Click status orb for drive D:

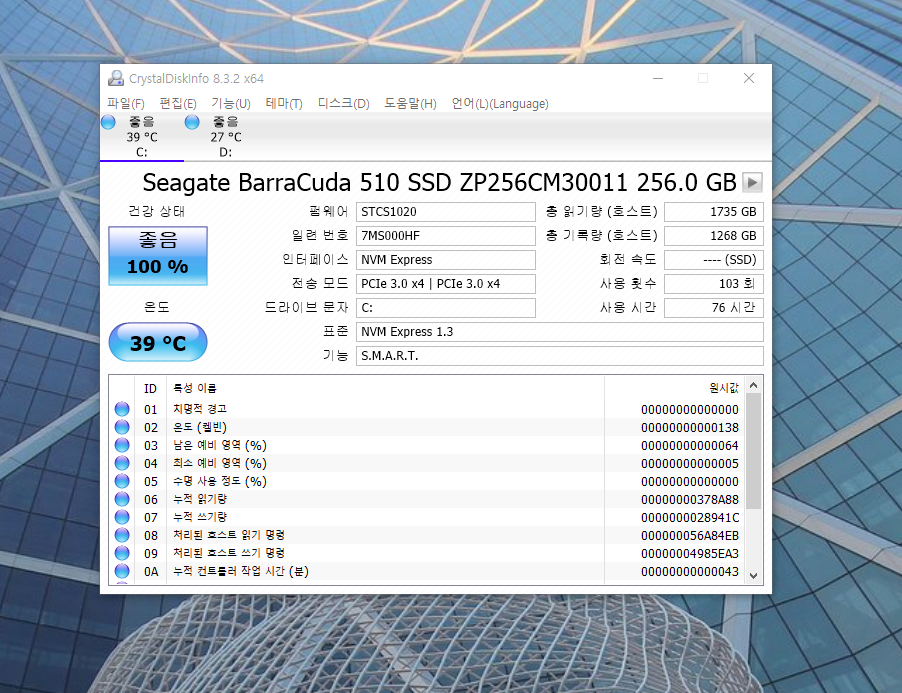[x=192, y=122]
